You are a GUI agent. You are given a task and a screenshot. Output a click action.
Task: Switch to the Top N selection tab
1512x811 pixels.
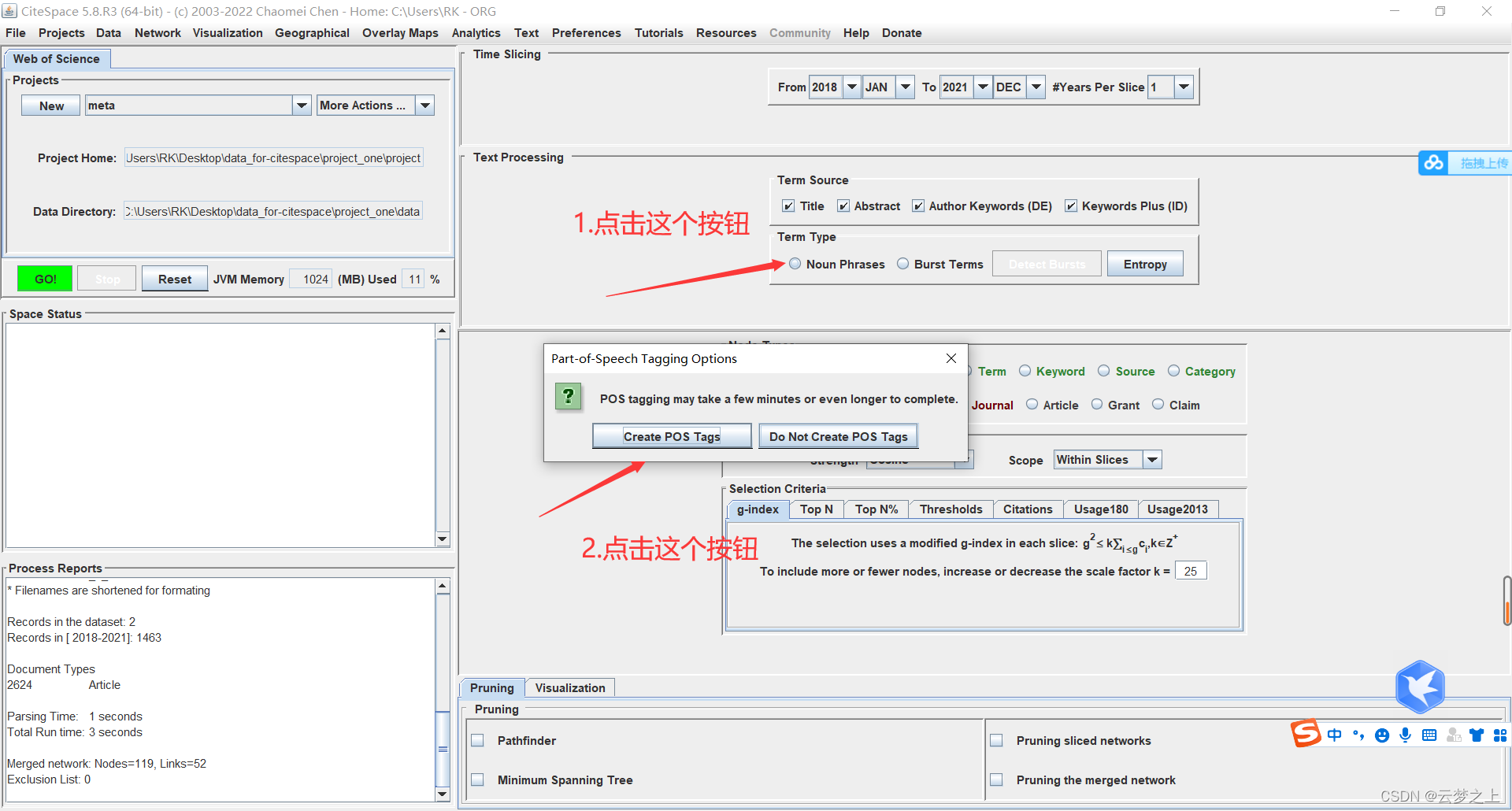point(817,509)
